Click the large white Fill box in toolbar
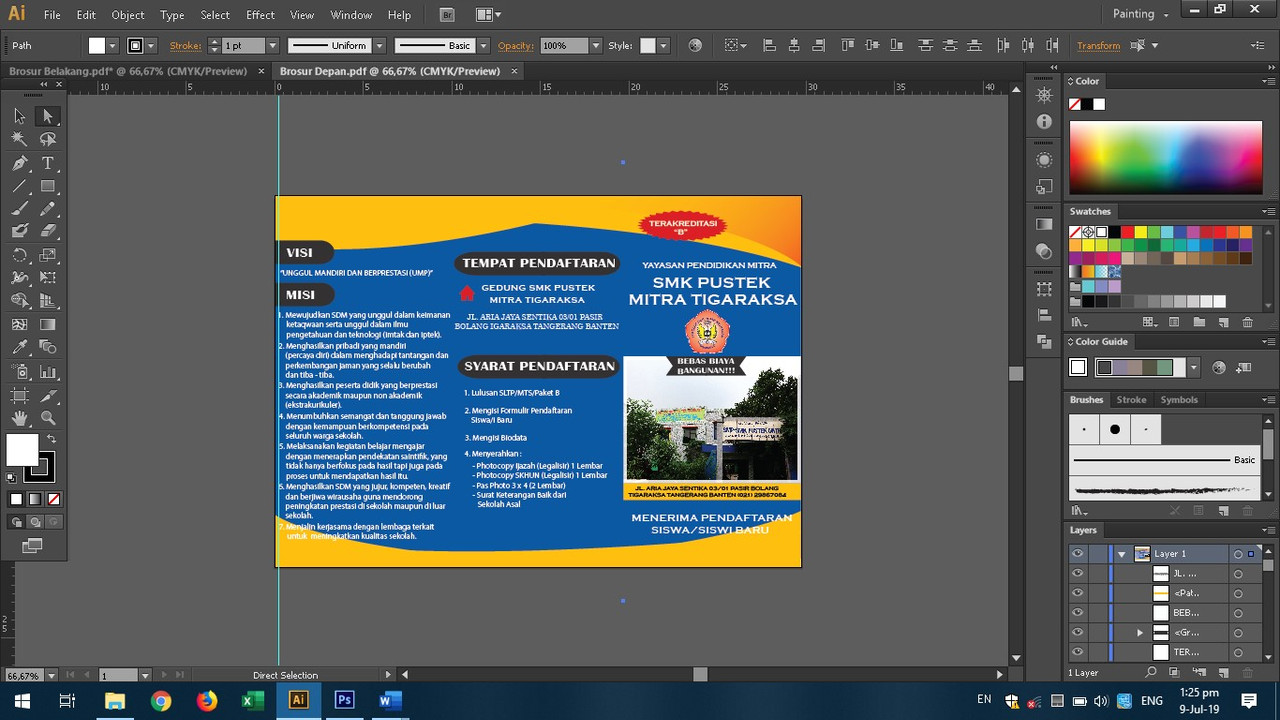 click(22, 450)
